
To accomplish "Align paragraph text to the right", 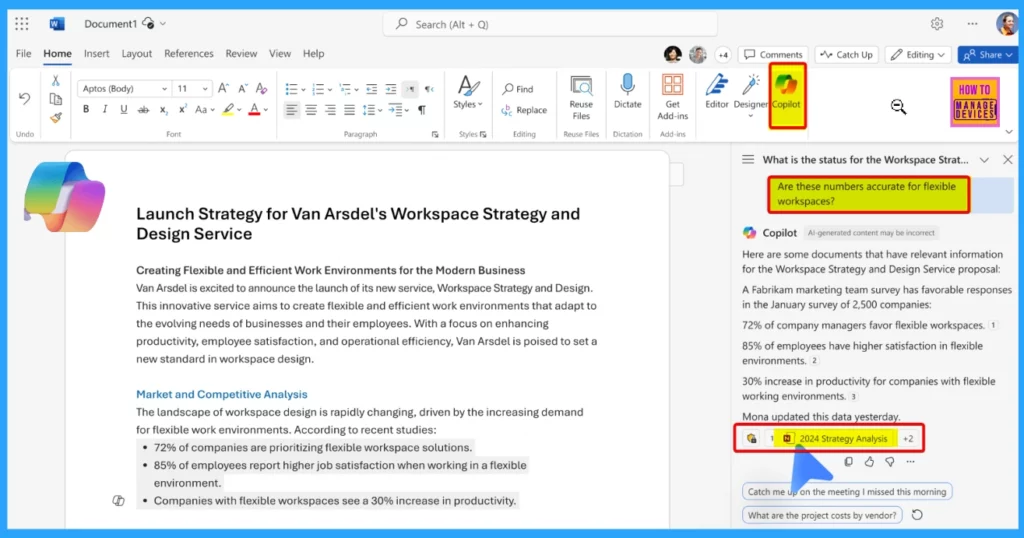I will click(x=330, y=110).
